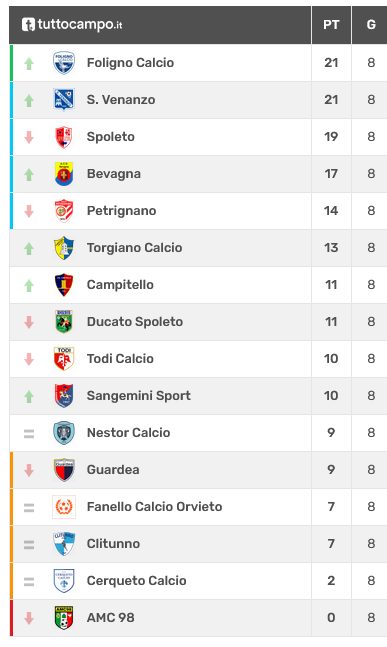The height and width of the screenshot is (647, 387).
Task: Open the Cerqueto Calcio team link
Action: [x=137, y=581]
